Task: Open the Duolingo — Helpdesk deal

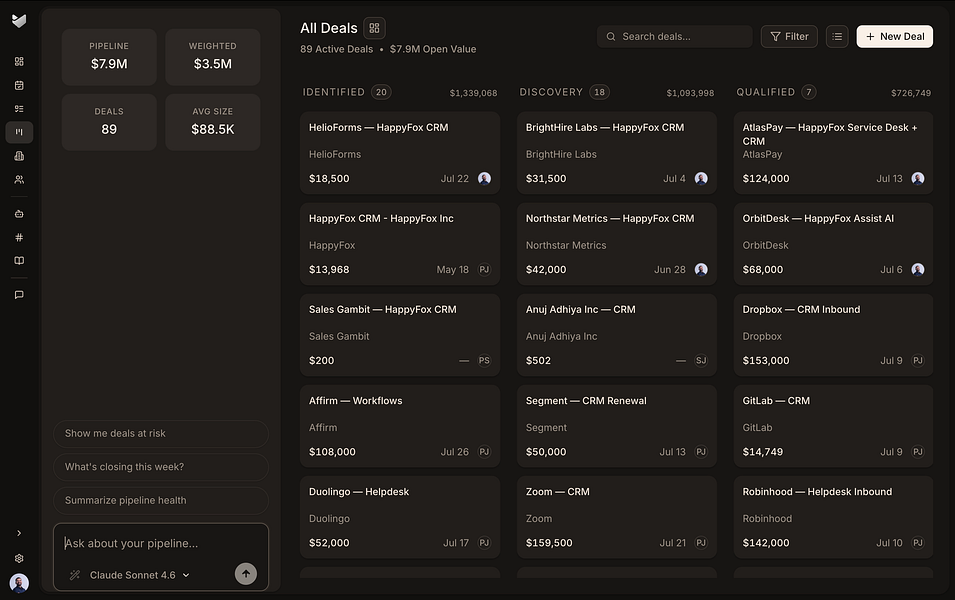Action: [400, 517]
